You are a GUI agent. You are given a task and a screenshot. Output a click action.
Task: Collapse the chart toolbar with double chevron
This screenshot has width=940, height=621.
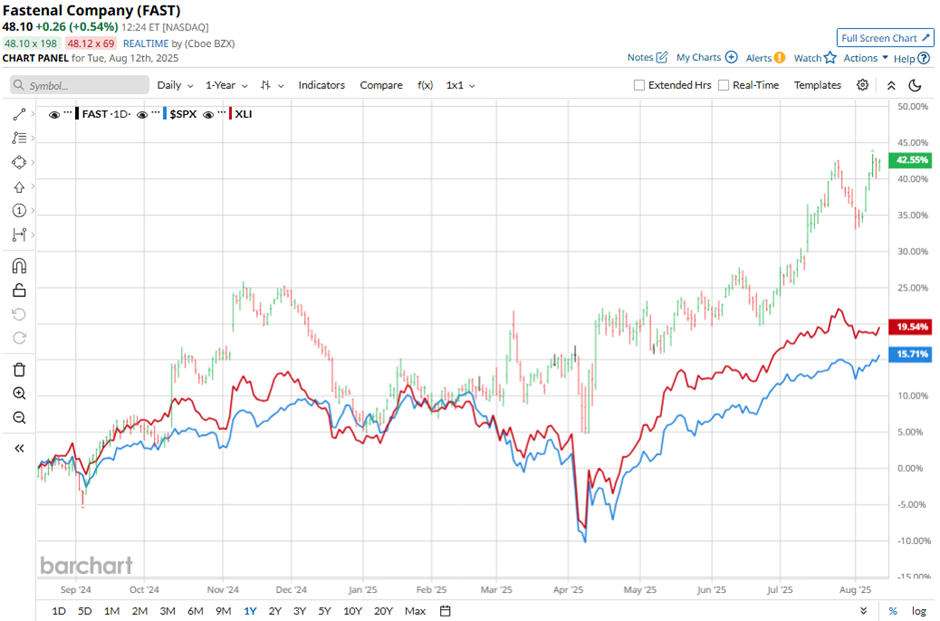(x=891, y=85)
